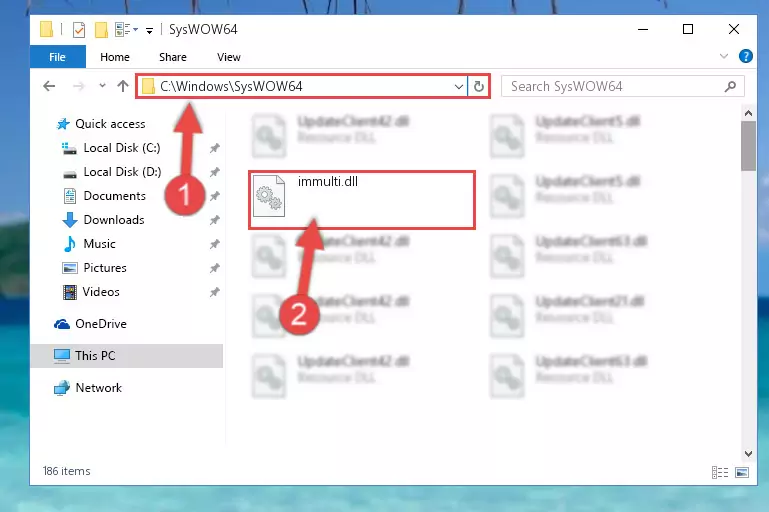Click the address bar path C:\Windows\SysWOW64
The width and height of the screenshot is (769, 512).
tap(231, 86)
